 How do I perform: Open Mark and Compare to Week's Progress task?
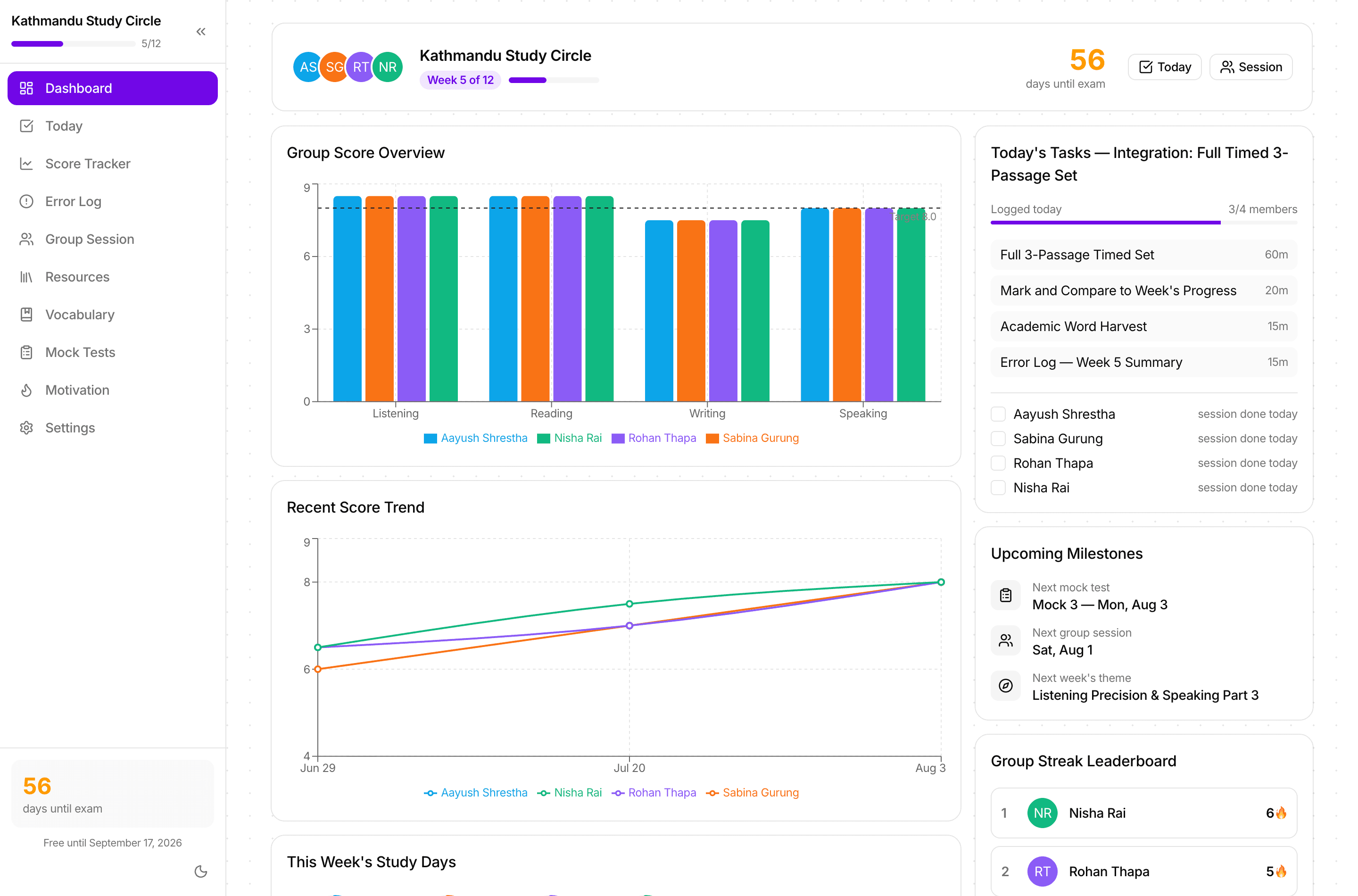pos(1144,290)
